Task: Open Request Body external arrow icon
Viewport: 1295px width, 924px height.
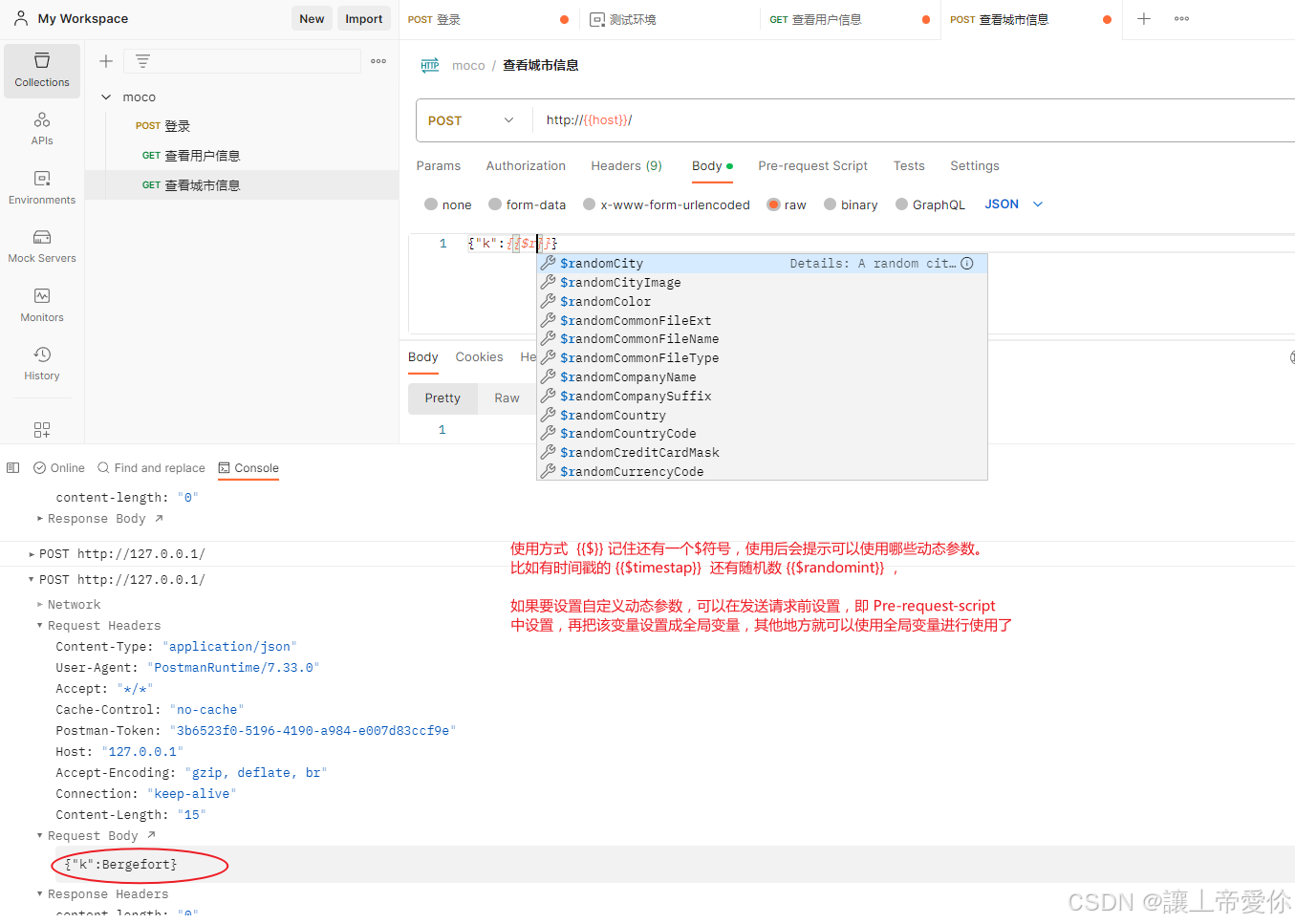Action: pyautogui.click(x=151, y=835)
